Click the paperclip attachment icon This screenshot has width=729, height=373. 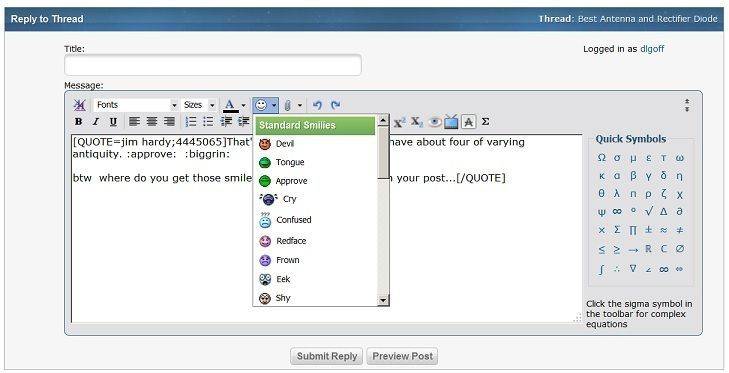click(x=288, y=106)
